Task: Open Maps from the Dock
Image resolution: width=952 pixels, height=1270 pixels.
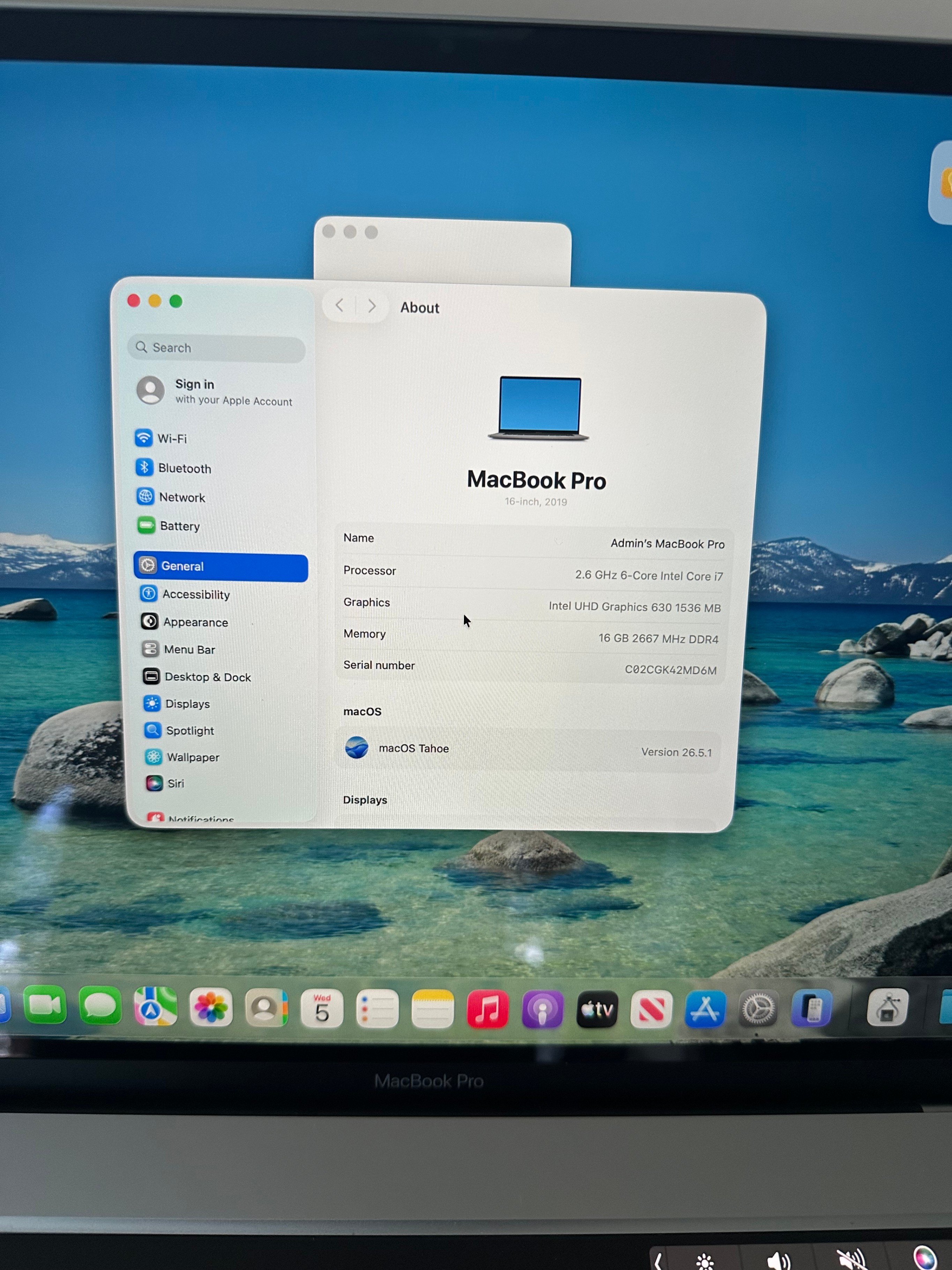Action: pos(156,1006)
